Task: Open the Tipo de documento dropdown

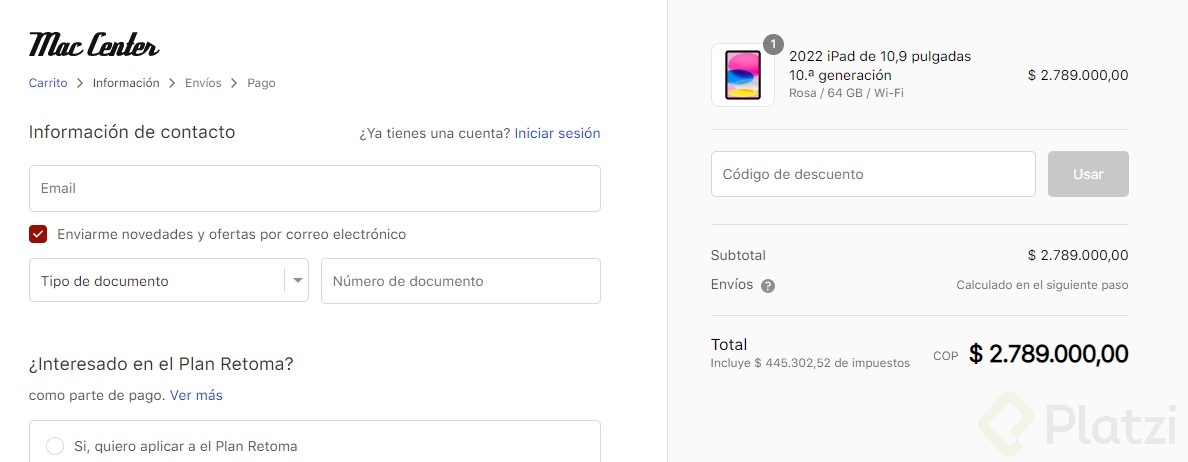Action: click(168, 280)
